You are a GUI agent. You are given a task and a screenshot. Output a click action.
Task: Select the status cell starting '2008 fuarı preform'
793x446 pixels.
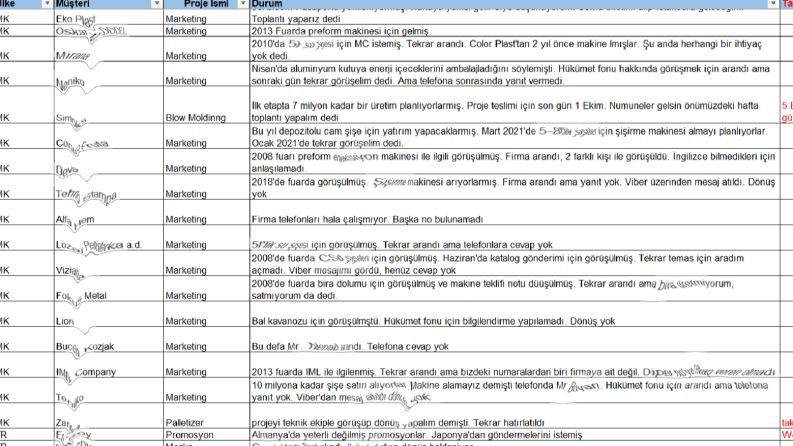(515, 162)
